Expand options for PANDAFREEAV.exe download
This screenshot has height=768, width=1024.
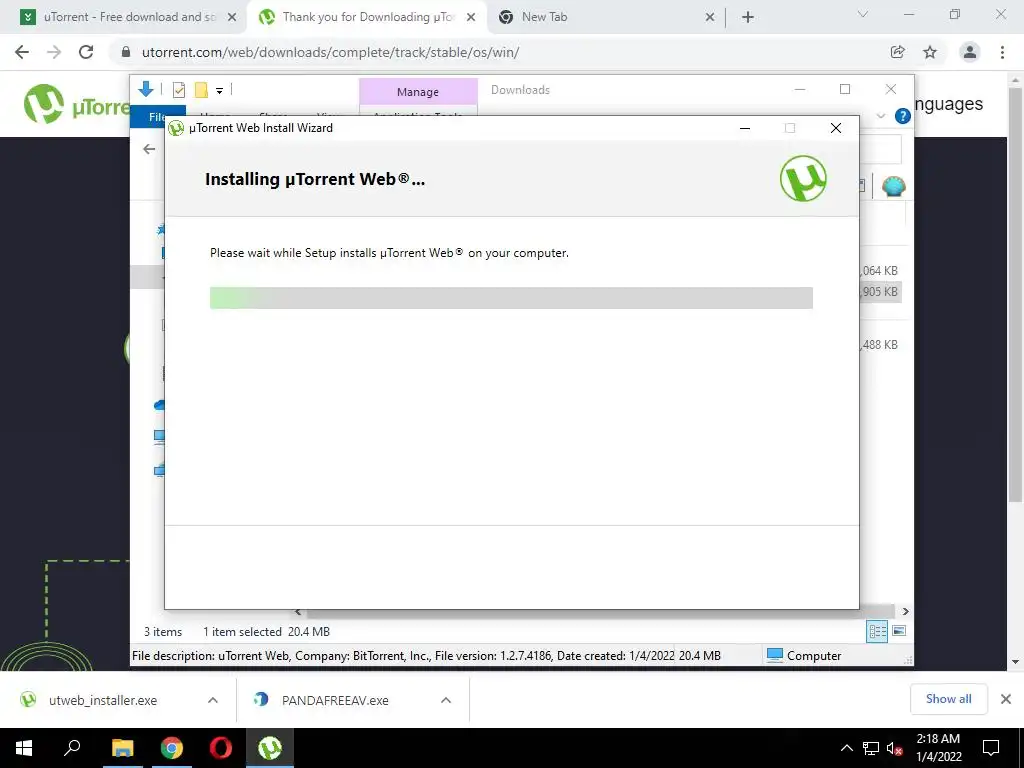pos(446,700)
